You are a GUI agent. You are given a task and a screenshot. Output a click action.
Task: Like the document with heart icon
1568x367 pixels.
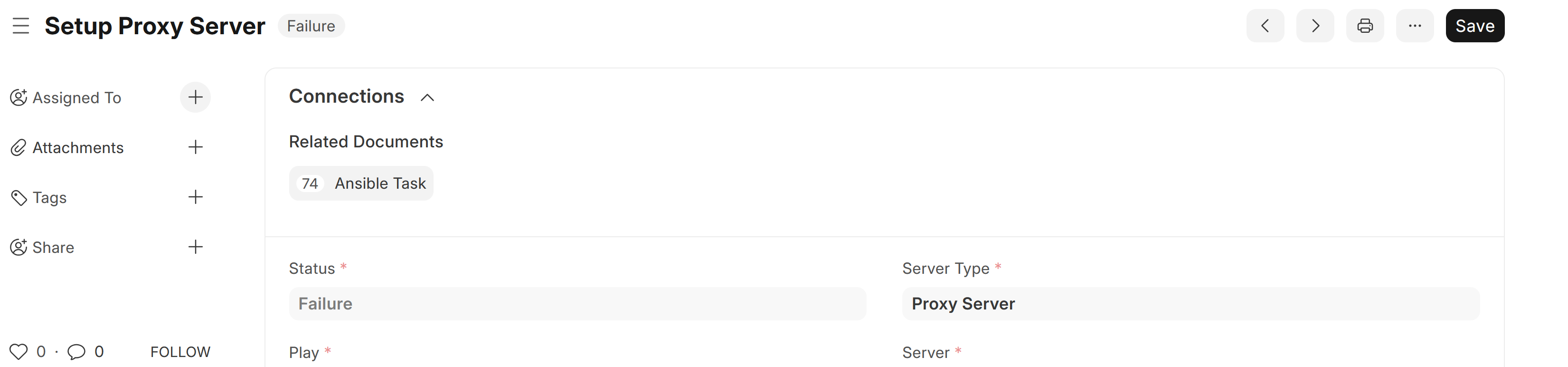tap(18, 352)
